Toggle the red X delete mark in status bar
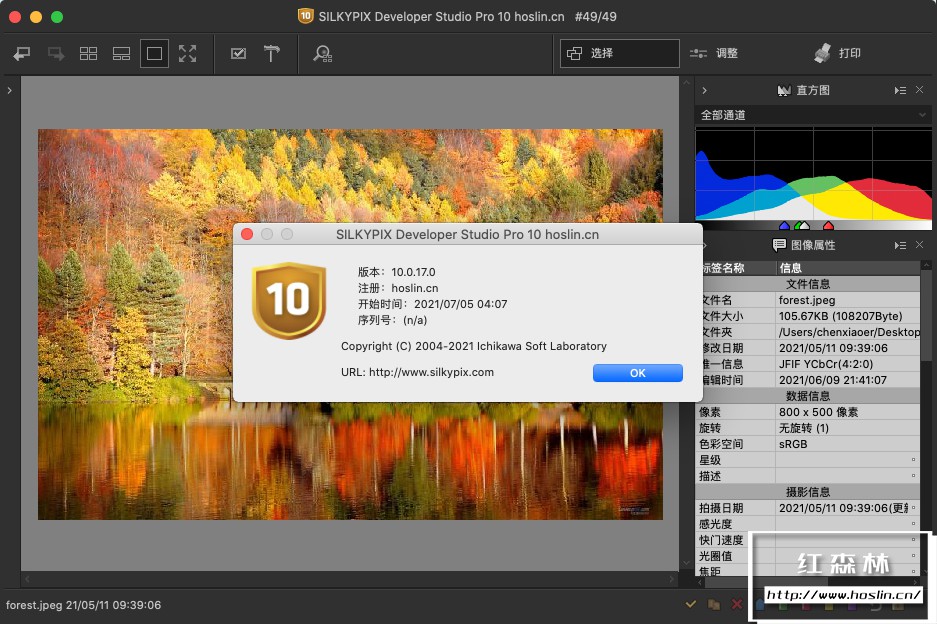 pyautogui.click(x=737, y=604)
